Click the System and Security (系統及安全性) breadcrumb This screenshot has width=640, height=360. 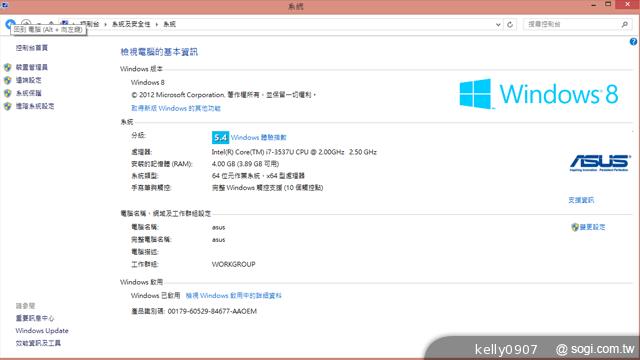(x=131, y=24)
